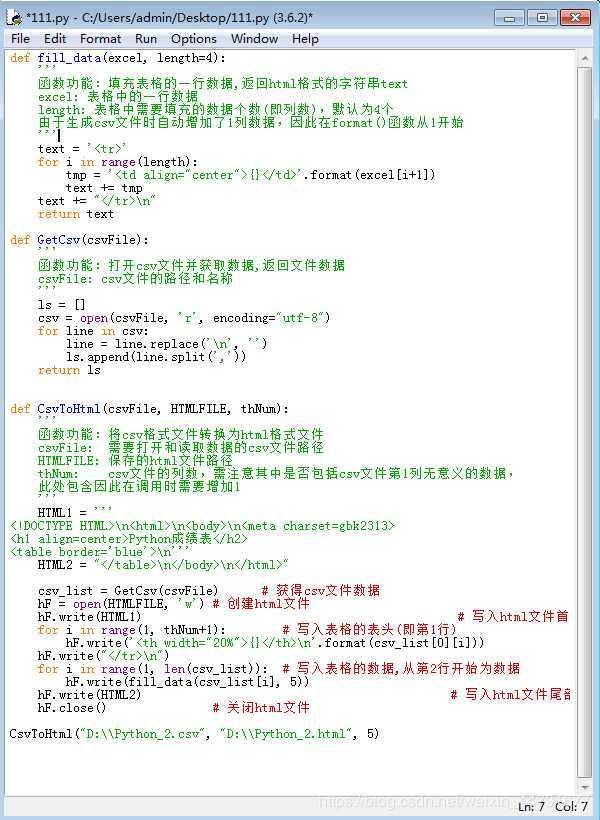Click the 'CsvToHtml("D:\\Python_2.csv"' call line
Screen dimensions: 600x820
[x=194, y=734]
